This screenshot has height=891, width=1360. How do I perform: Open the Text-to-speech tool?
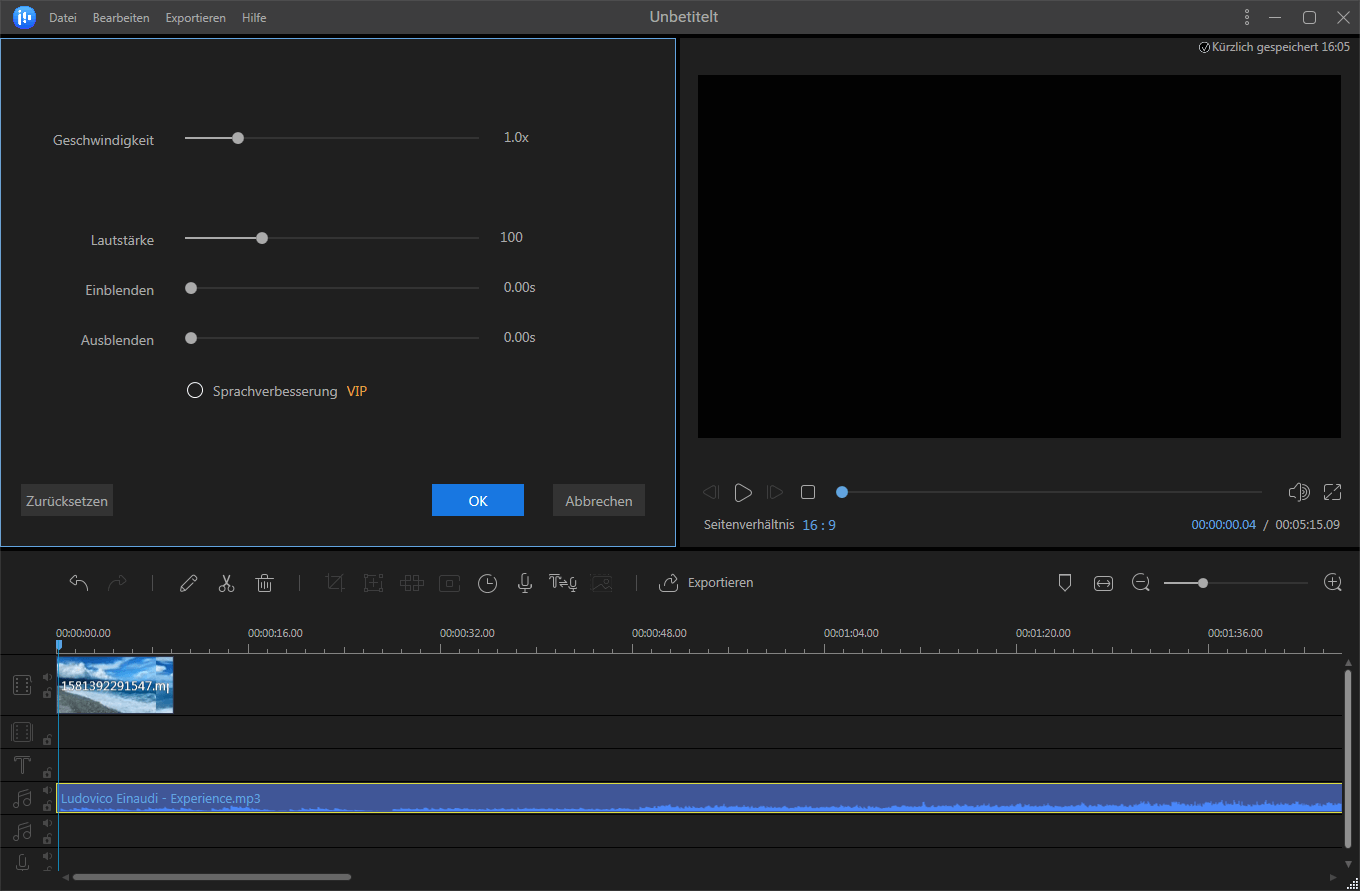click(x=563, y=582)
